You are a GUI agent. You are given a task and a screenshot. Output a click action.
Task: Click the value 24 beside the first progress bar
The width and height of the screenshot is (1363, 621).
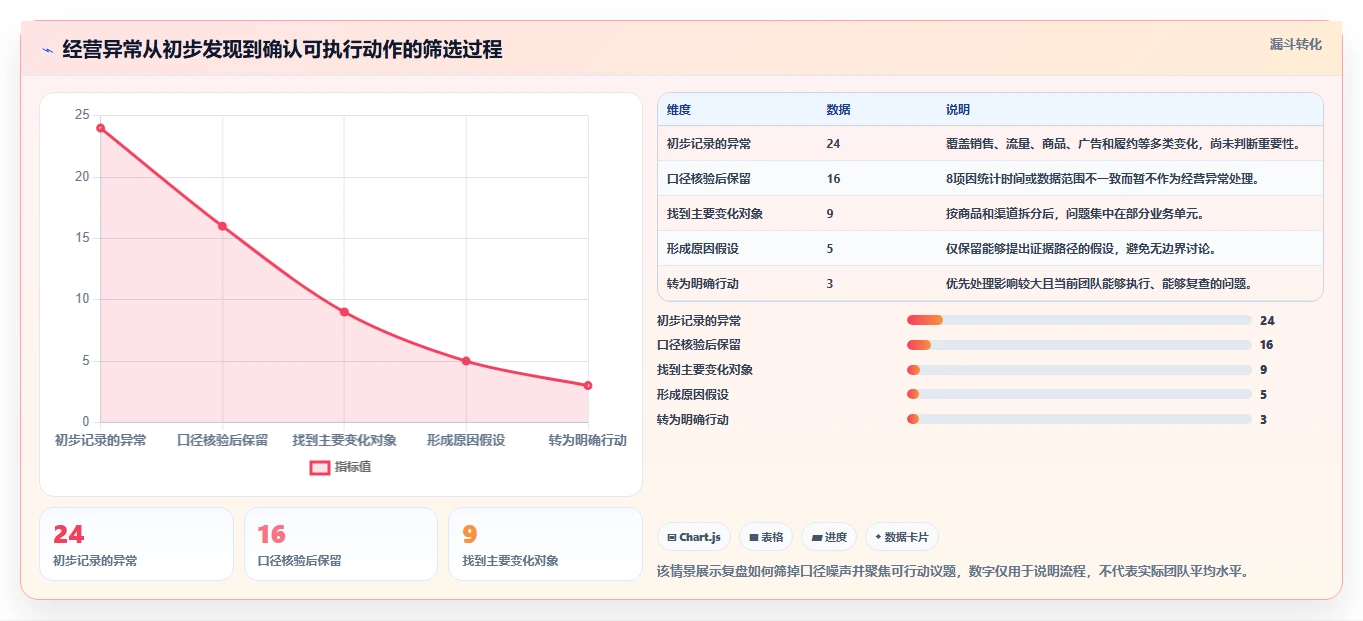click(x=1267, y=321)
